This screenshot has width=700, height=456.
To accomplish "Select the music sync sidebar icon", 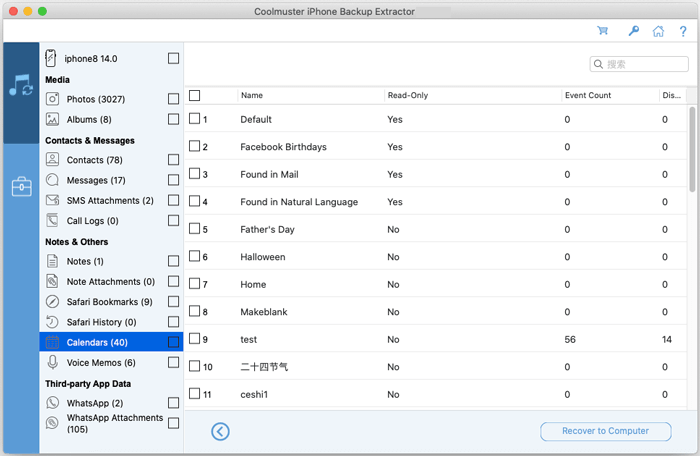I will pos(21,85).
